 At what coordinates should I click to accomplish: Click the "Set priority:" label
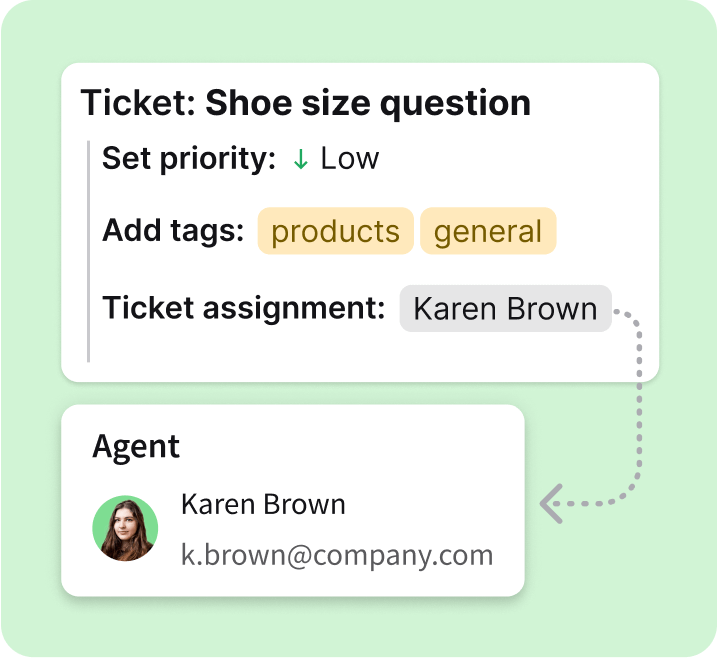pos(189,158)
